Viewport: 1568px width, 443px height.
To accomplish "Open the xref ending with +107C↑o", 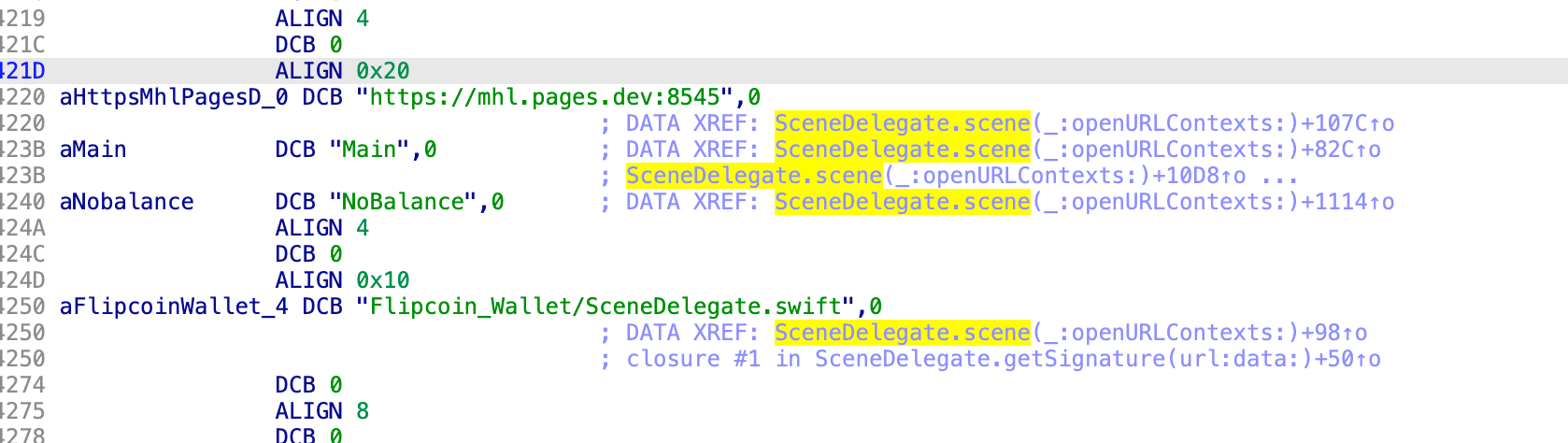I will pyautogui.click(x=1085, y=123).
